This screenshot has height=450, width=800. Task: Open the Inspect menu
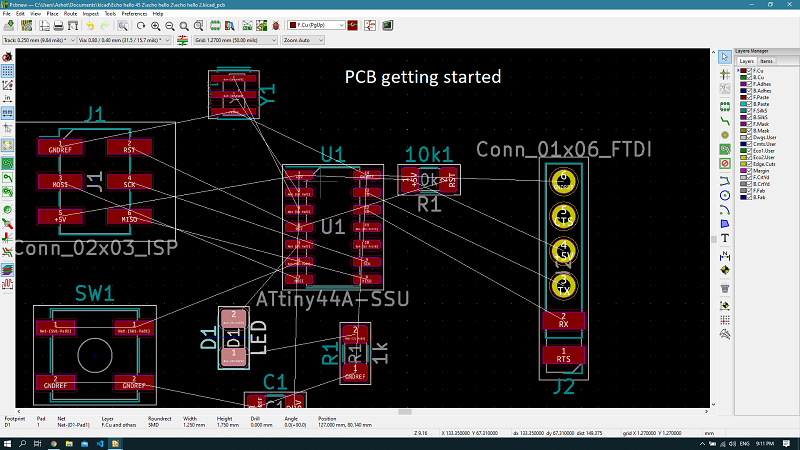[90, 14]
